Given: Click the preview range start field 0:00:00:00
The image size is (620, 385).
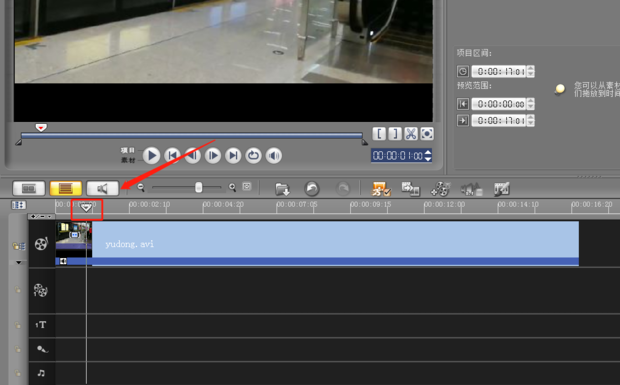Looking at the screenshot, I should click(499, 104).
